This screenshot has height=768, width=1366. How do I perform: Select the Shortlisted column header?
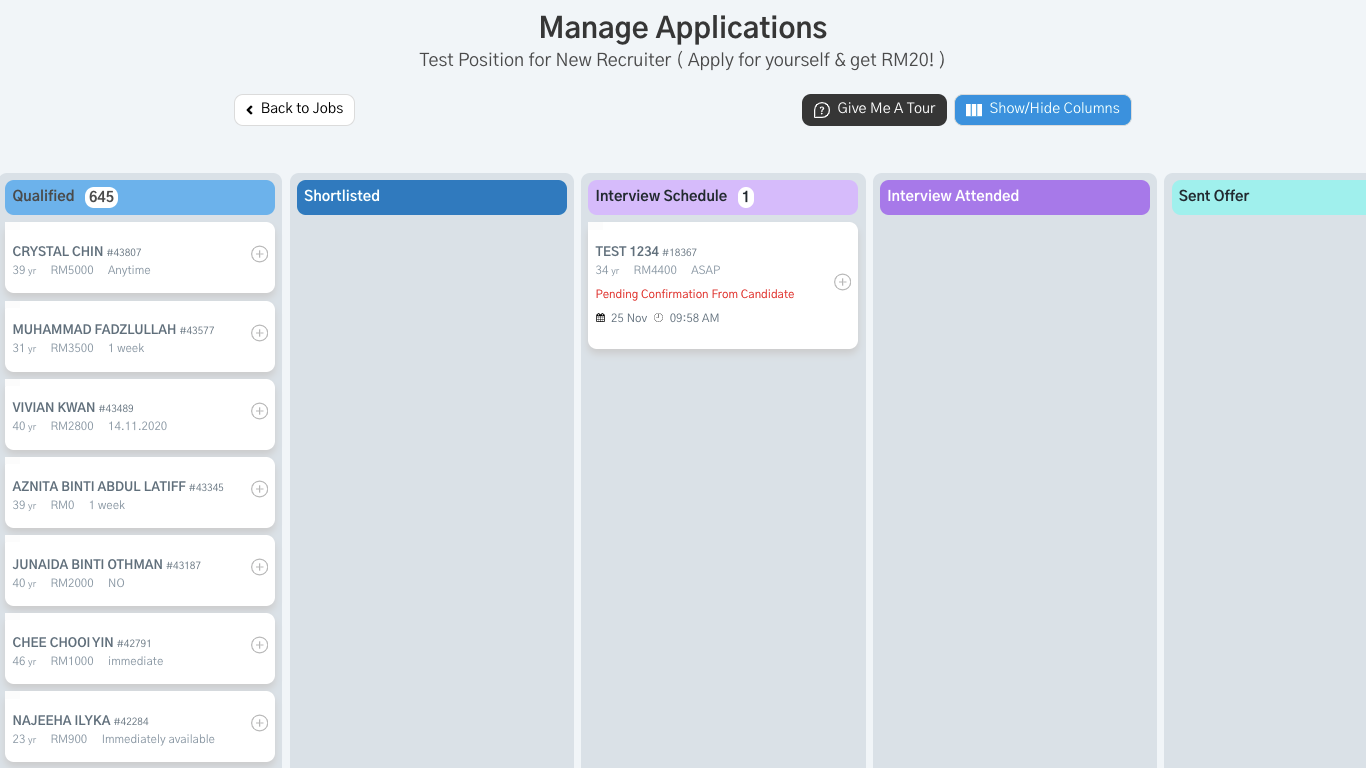coord(432,197)
